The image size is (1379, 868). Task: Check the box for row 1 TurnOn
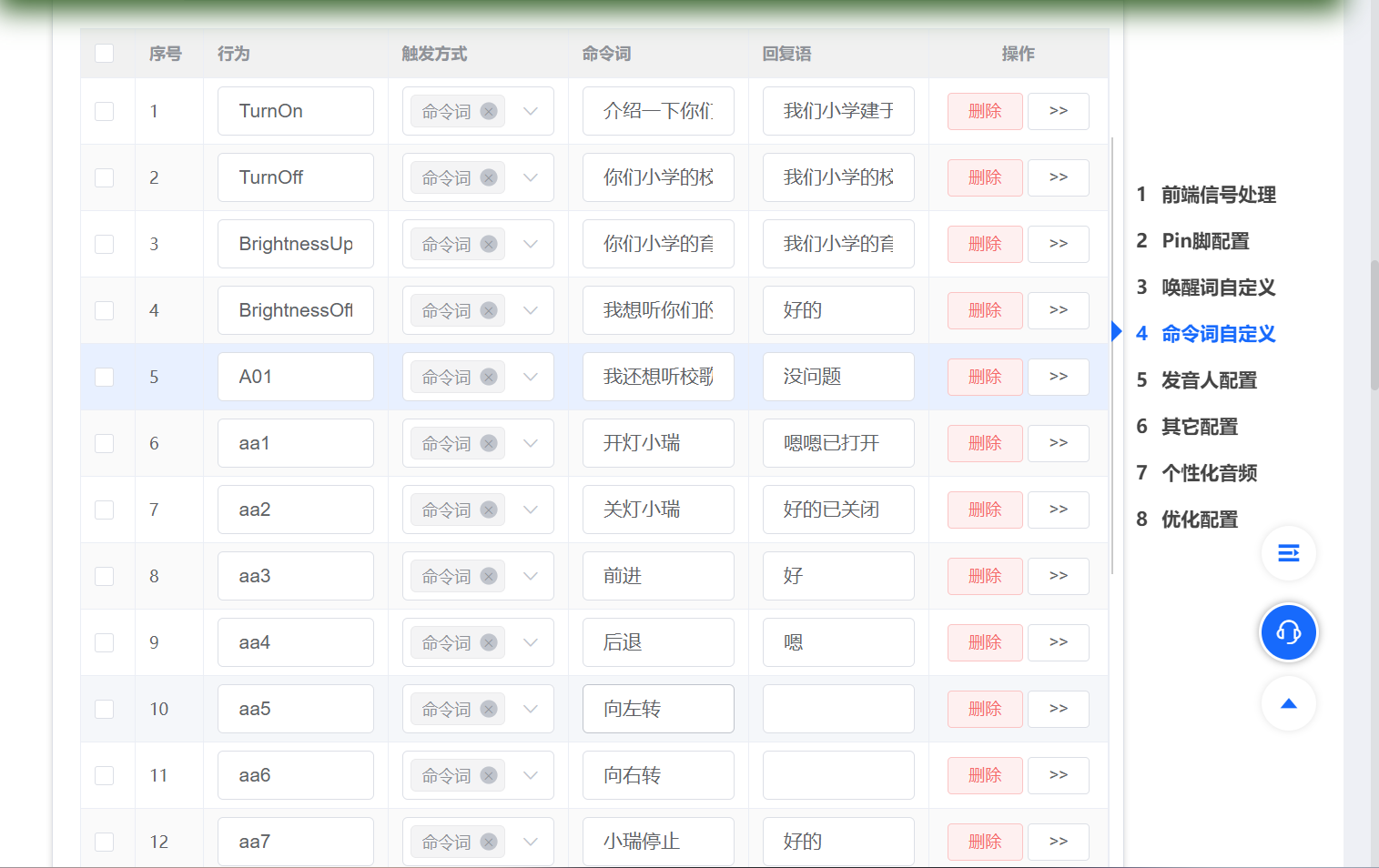[105, 111]
